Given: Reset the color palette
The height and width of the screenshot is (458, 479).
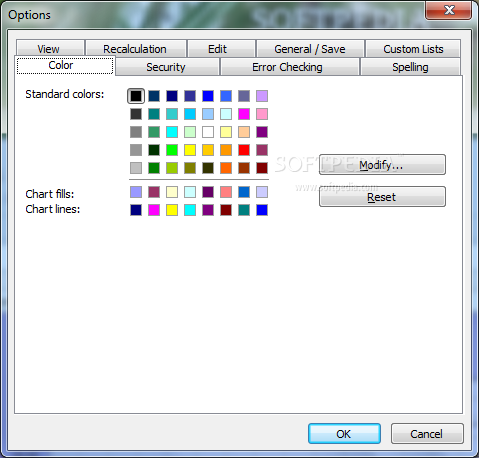Looking at the screenshot, I should coord(382,197).
